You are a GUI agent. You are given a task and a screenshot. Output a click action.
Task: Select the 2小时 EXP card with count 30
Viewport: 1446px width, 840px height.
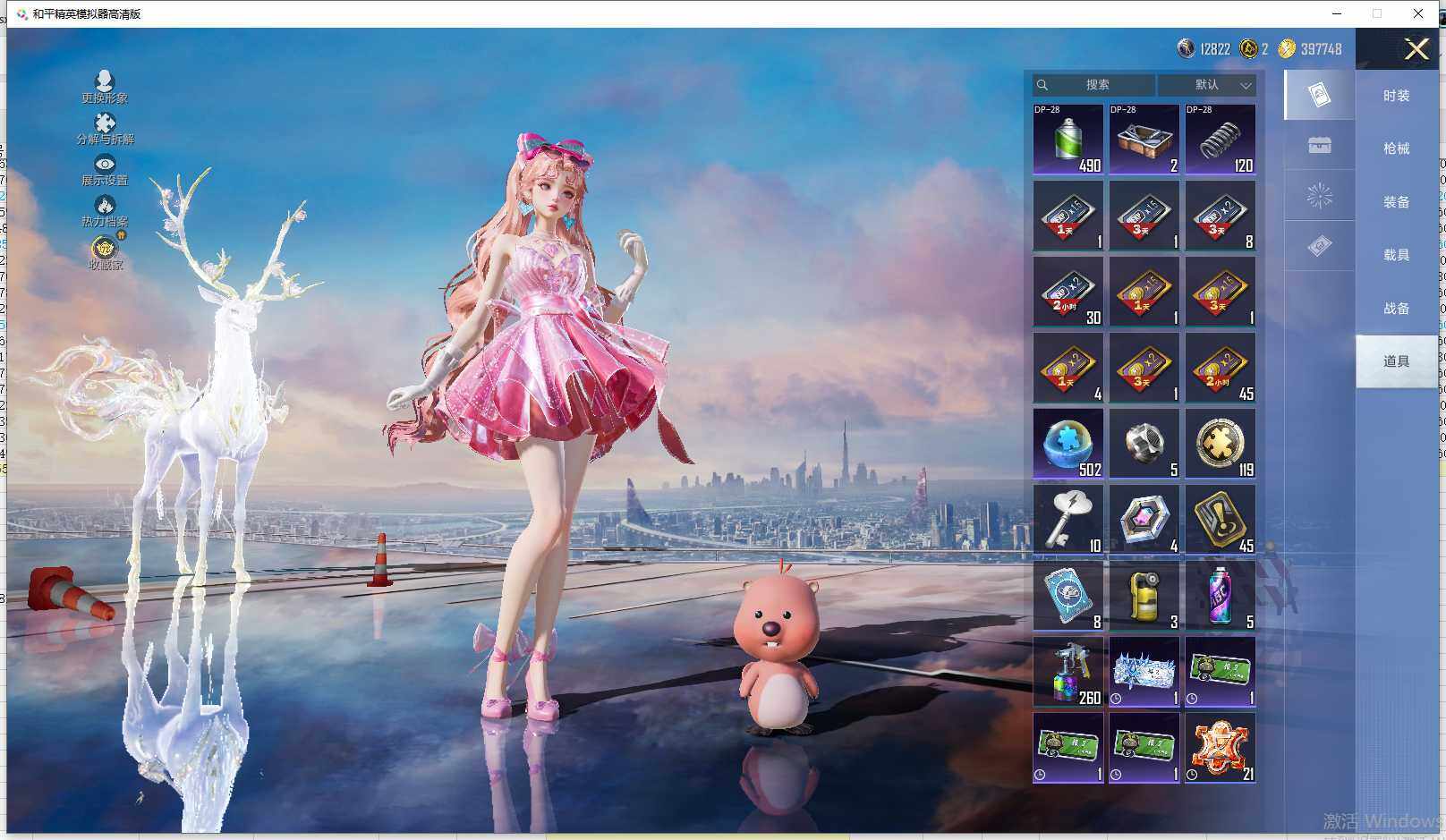point(1068,292)
